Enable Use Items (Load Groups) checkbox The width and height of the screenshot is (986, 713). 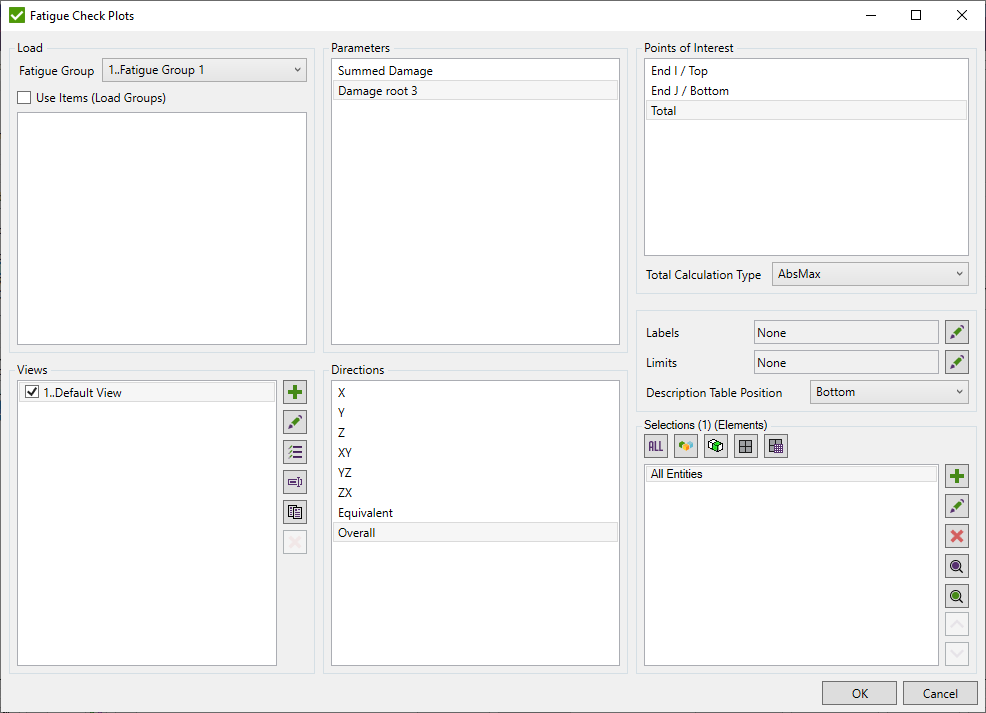point(25,98)
